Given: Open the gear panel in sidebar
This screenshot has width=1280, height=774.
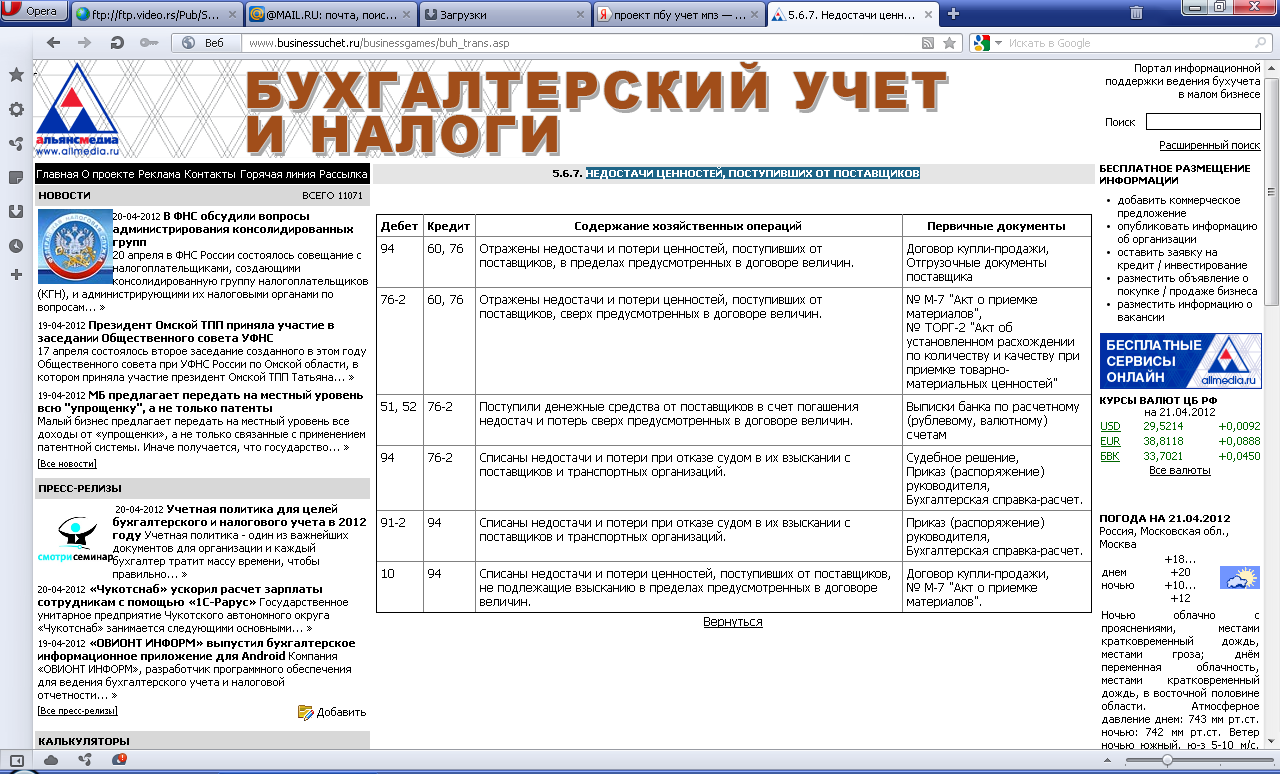Looking at the screenshot, I should click(16, 109).
